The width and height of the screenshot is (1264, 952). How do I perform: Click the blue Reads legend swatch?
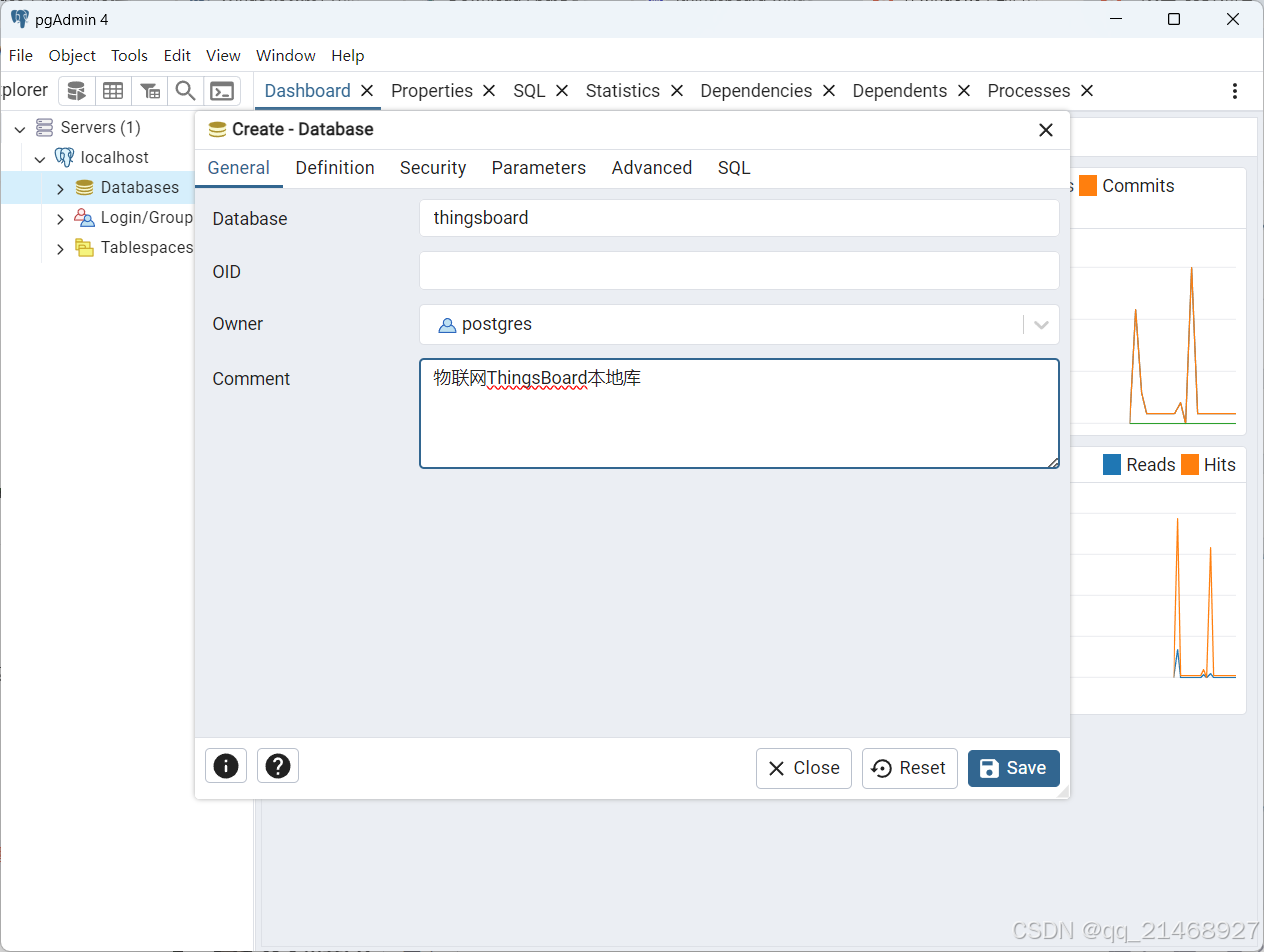tap(1112, 465)
